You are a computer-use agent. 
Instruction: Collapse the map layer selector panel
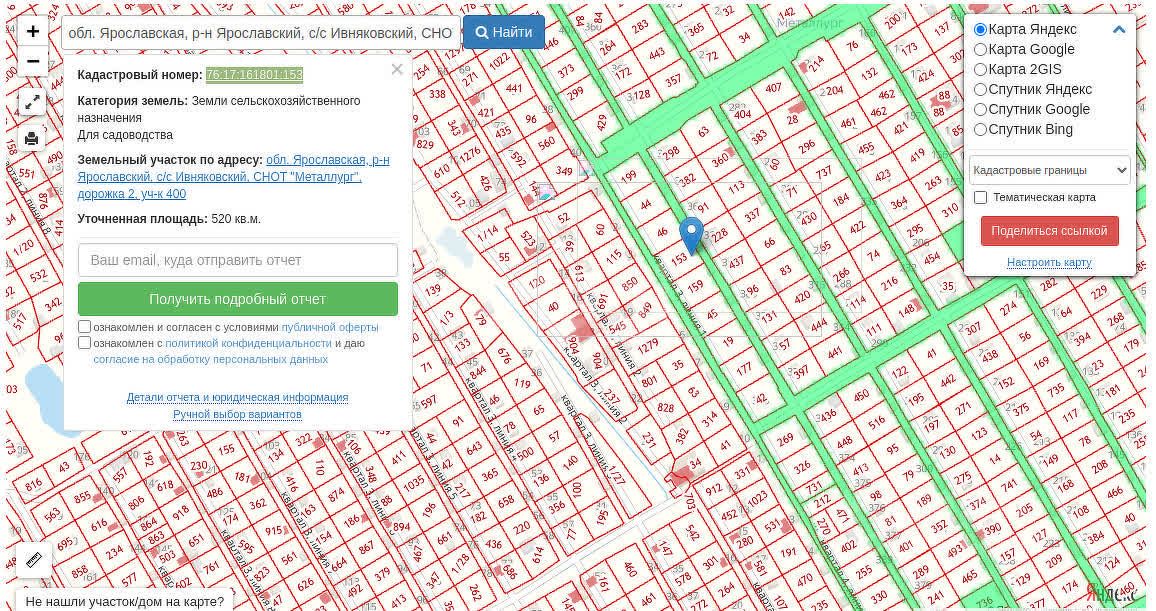tap(1118, 29)
